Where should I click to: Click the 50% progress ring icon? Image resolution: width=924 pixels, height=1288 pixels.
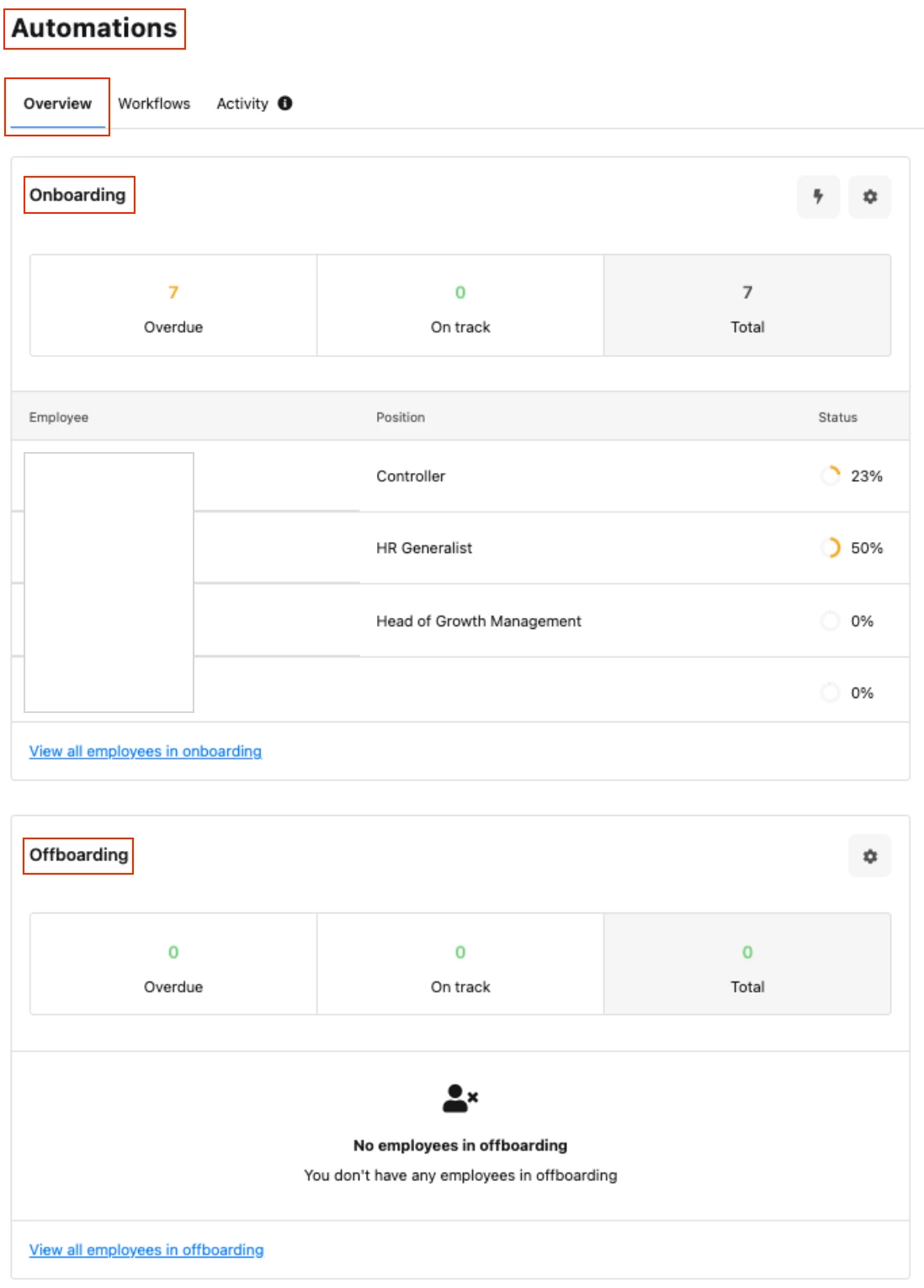click(x=831, y=548)
